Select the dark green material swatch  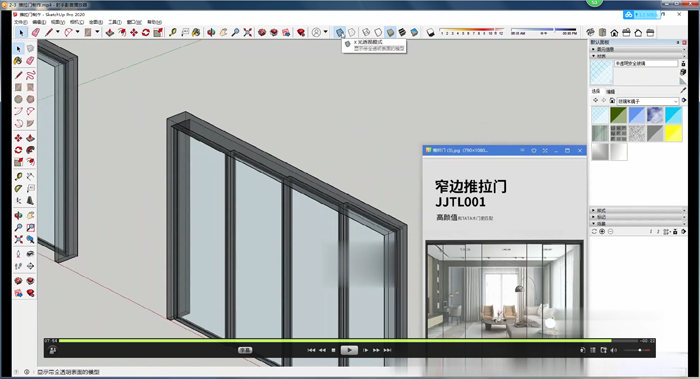[618, 115]
